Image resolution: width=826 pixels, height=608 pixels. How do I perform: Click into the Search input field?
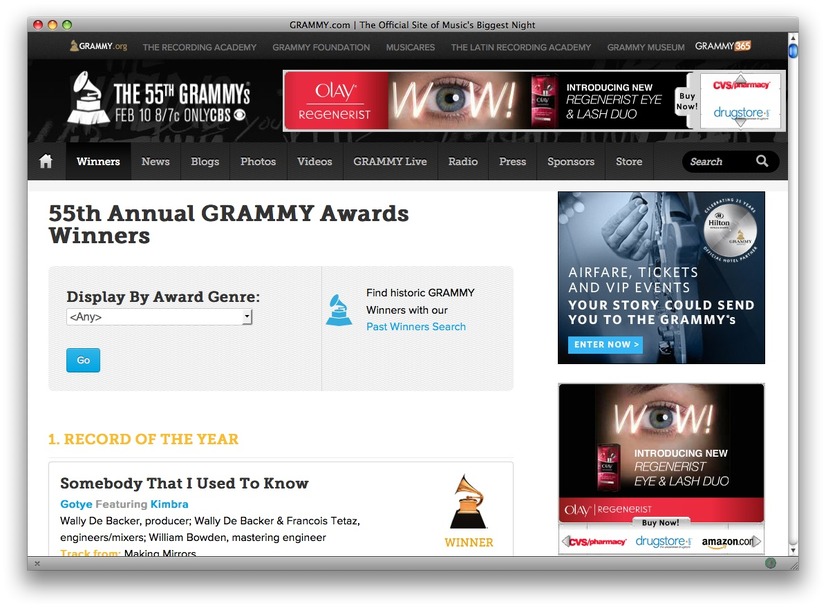point(719,161)
